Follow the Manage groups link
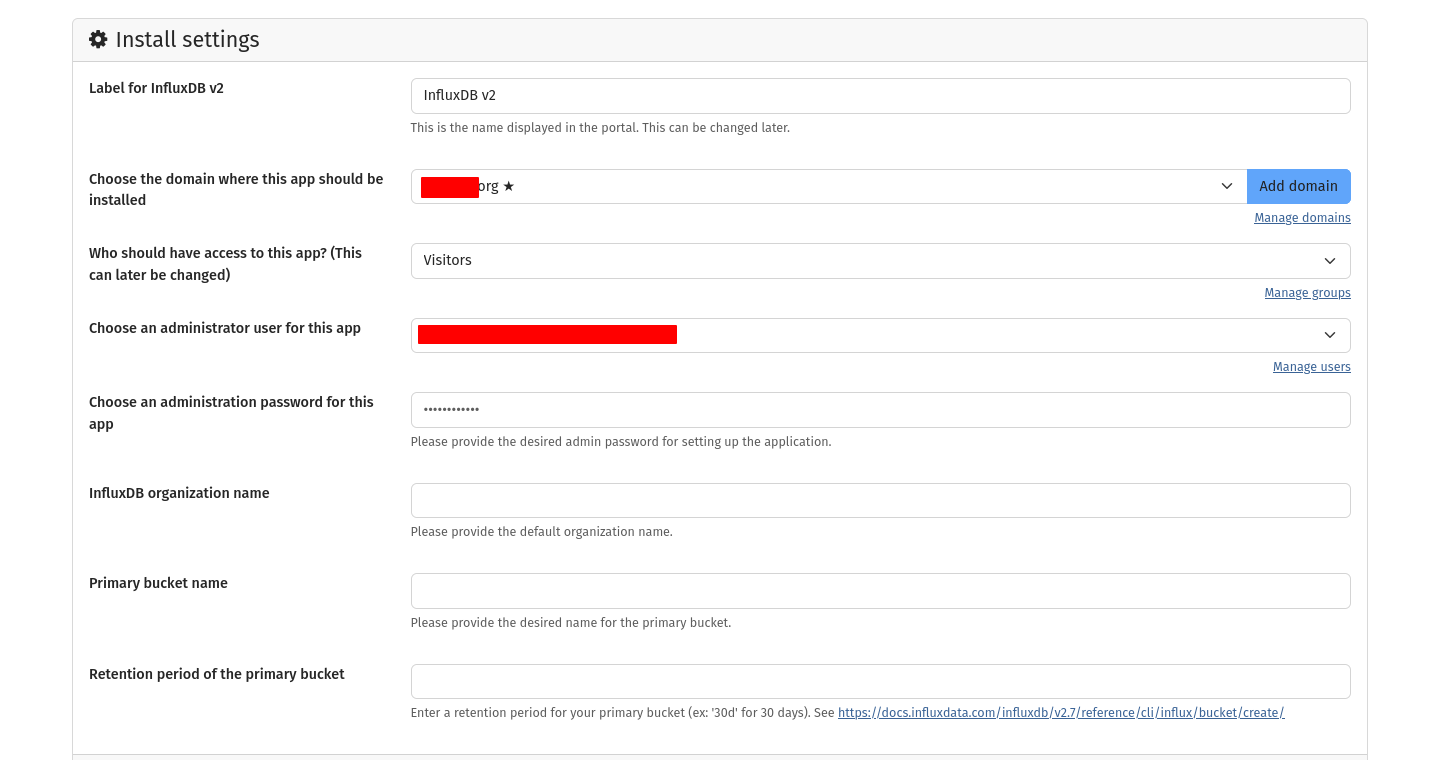The width and height of the screenshot is (1436, 760). (x=1307, y=293)
